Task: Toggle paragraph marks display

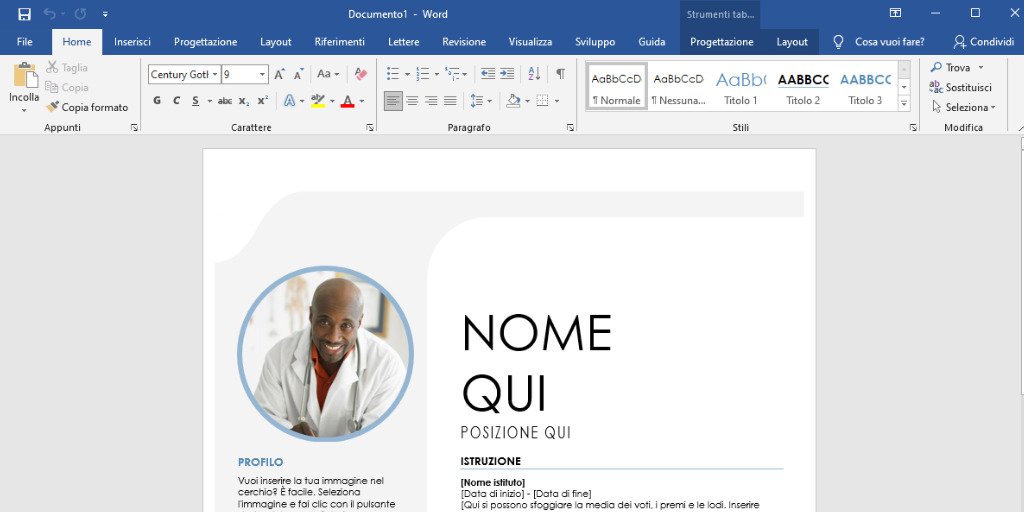Action: (560, 74)
